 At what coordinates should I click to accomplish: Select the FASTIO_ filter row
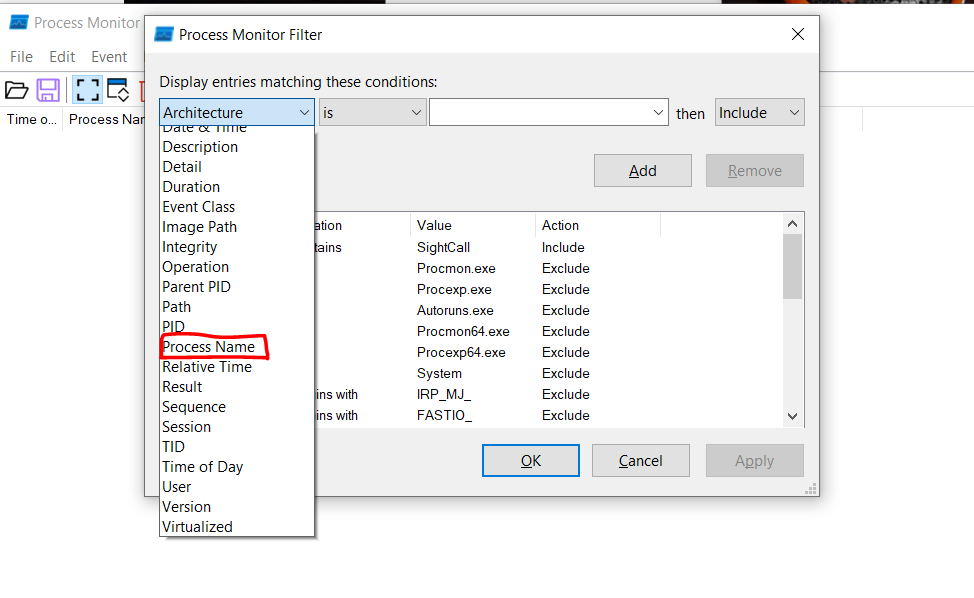(x=549, y=415)
